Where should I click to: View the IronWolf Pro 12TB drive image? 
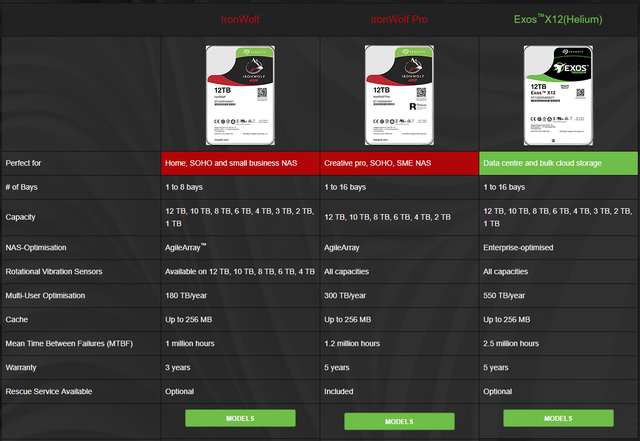tap(399, 95)
